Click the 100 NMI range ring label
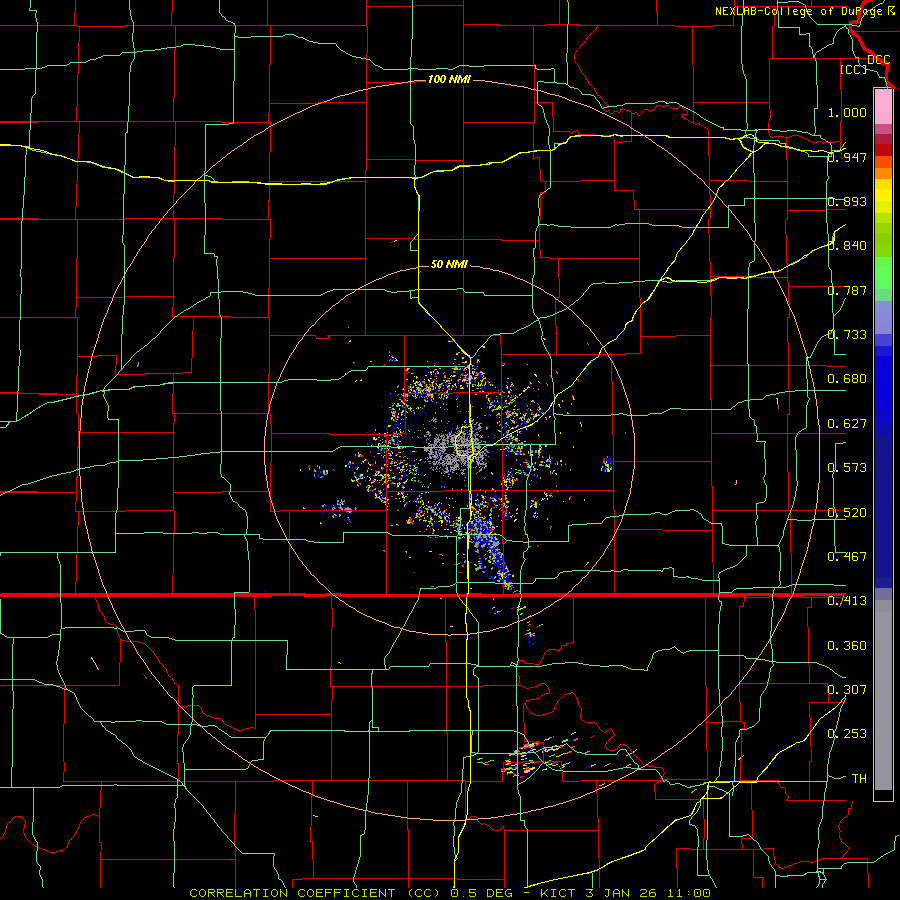Screen dimensions: 900x900 point(449,79)
